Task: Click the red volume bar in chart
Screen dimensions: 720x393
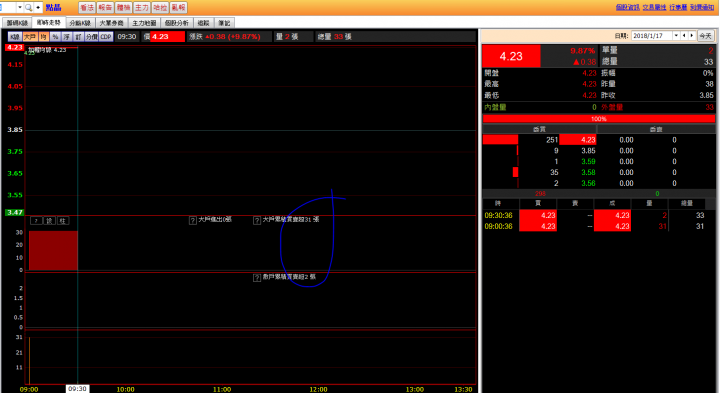Action: pos(53,251)
